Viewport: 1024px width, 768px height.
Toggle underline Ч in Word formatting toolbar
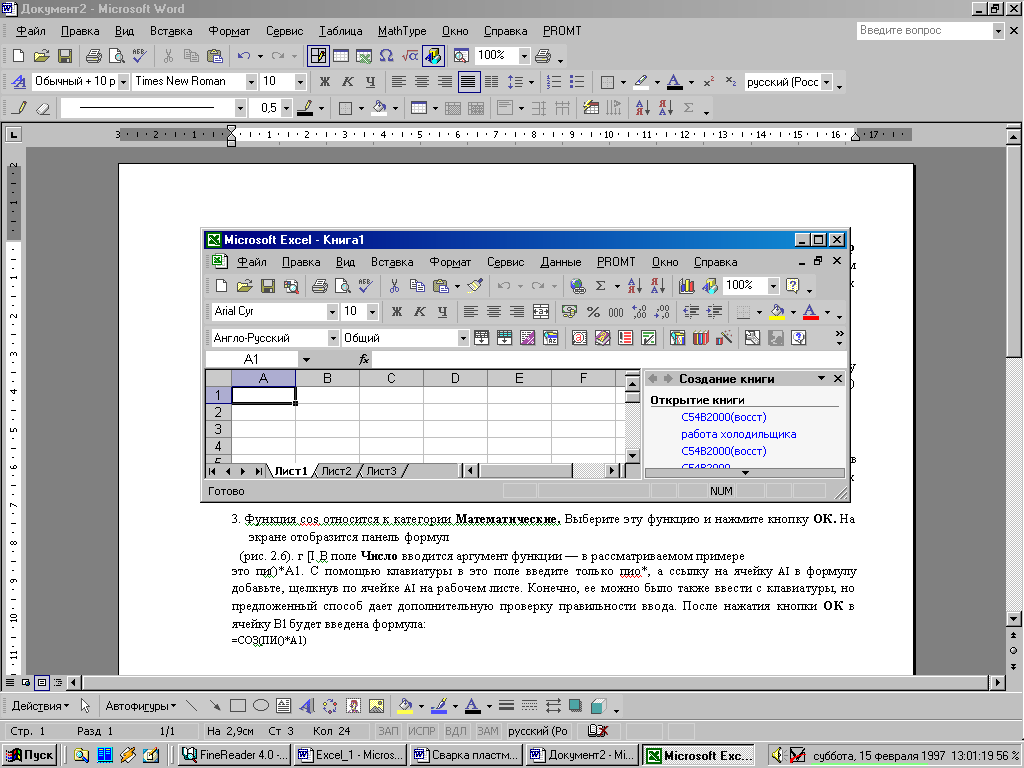(370, 82)
